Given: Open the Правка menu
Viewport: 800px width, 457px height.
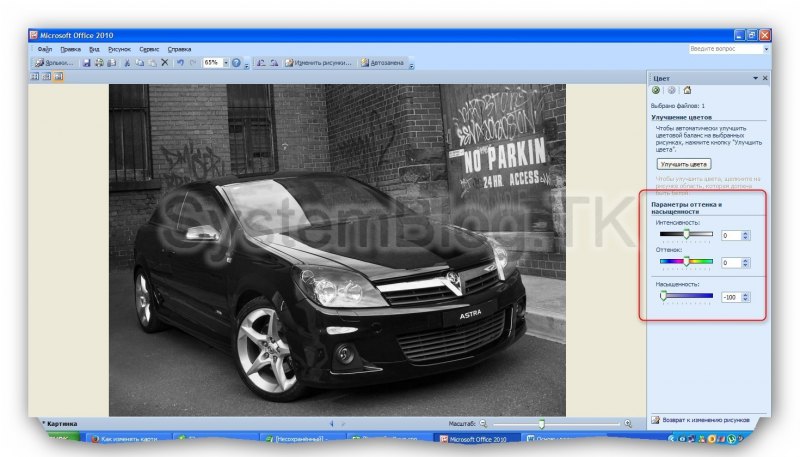Looking at the screenshot, I should pyautogui.click(x=70, y=49).
